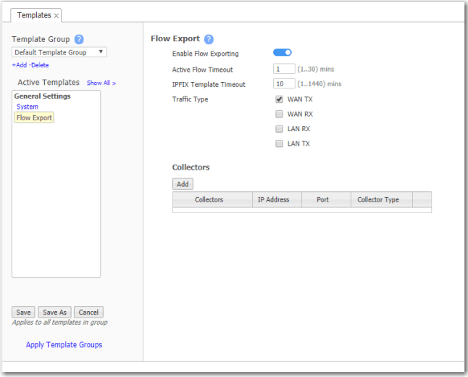Click Port column header
This screenshot has width=468, height=377.
pos(326,200)
